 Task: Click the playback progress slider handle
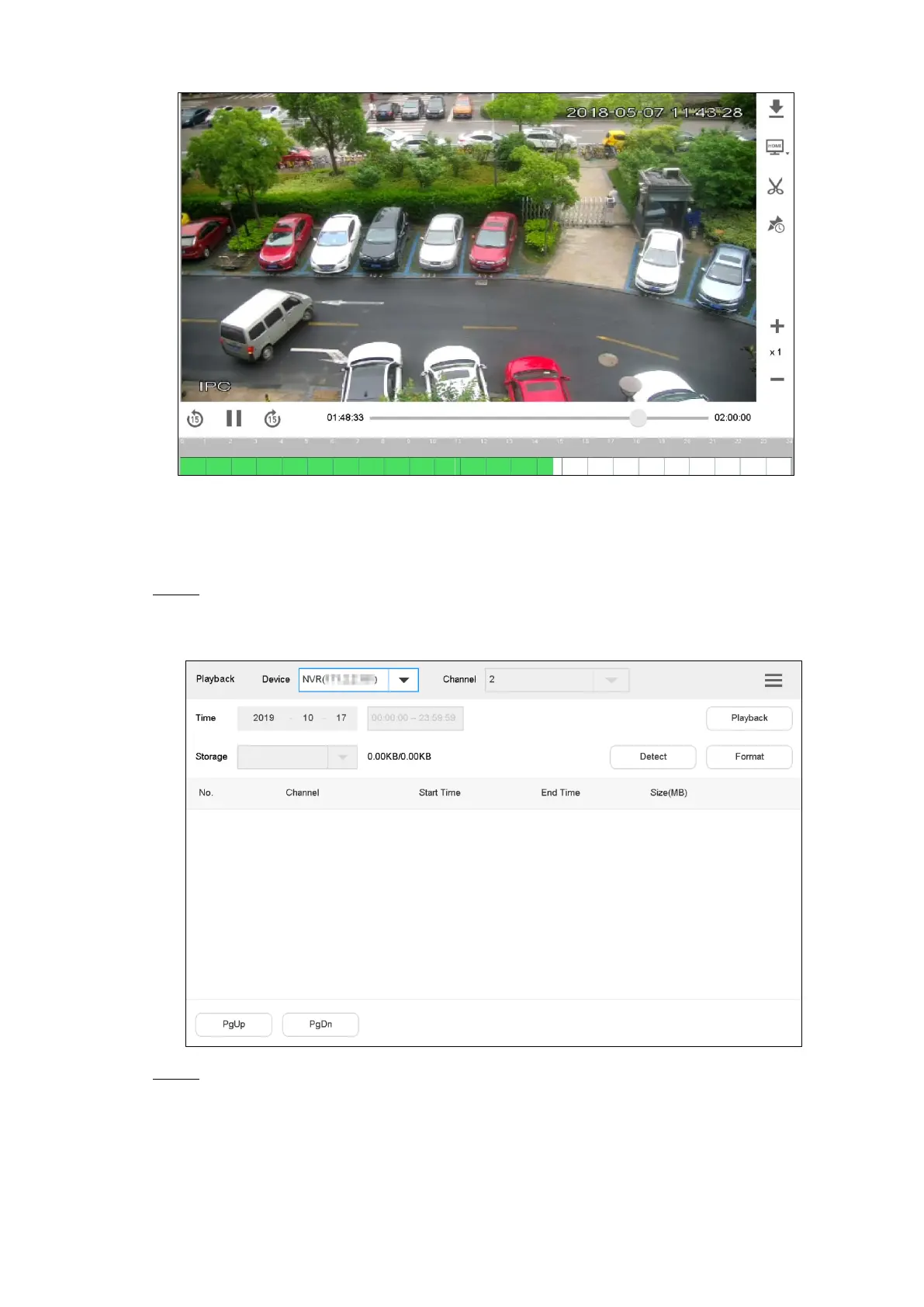638,418
